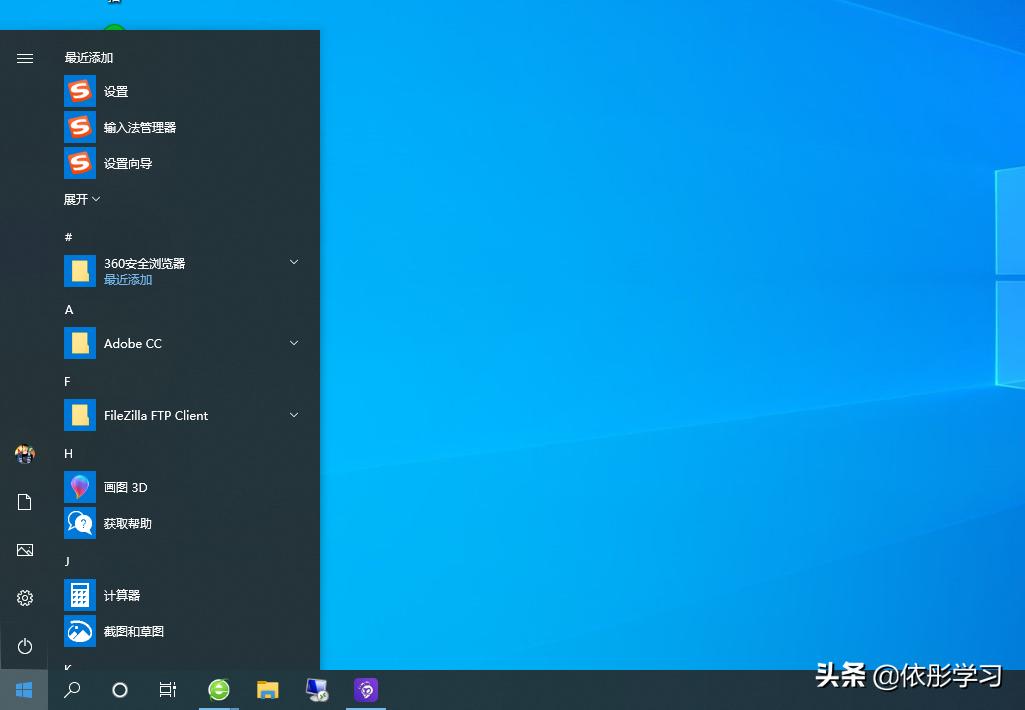The width and height of the screenshot is (1025, 710).
Task: Open the 获取帮助 help app
Action: [125, 523]
